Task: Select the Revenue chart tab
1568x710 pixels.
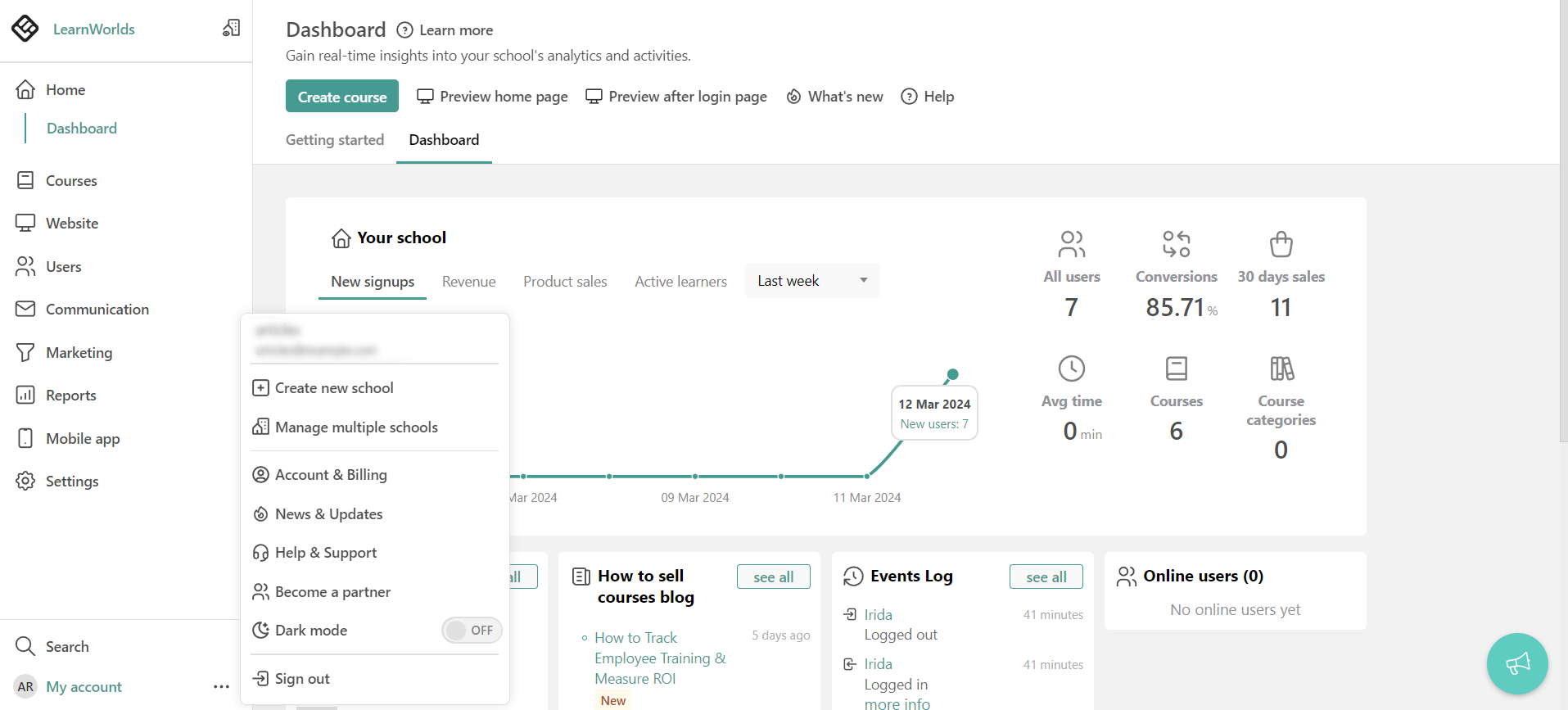Action: [468, 282]
